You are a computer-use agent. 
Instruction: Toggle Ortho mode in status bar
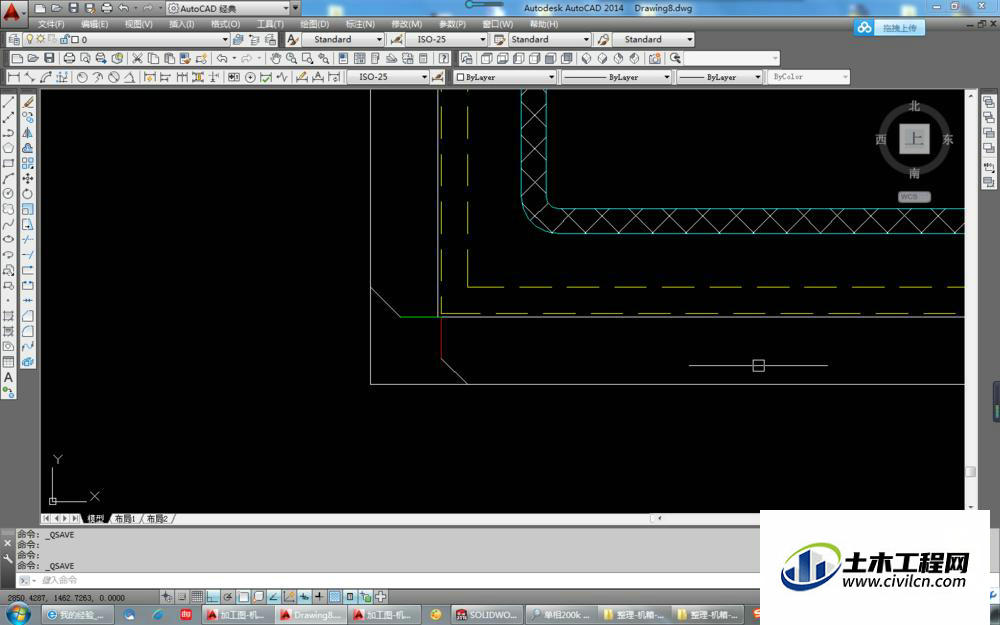pos(212,597)
